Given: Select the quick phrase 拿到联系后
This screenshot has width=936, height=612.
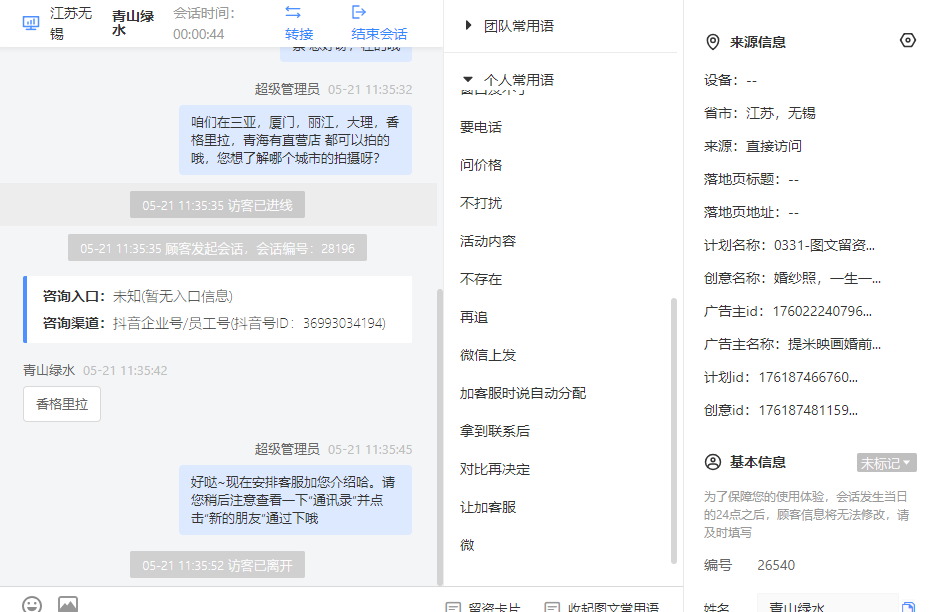Looking at the screenshot, I should (x=495, y=431).
